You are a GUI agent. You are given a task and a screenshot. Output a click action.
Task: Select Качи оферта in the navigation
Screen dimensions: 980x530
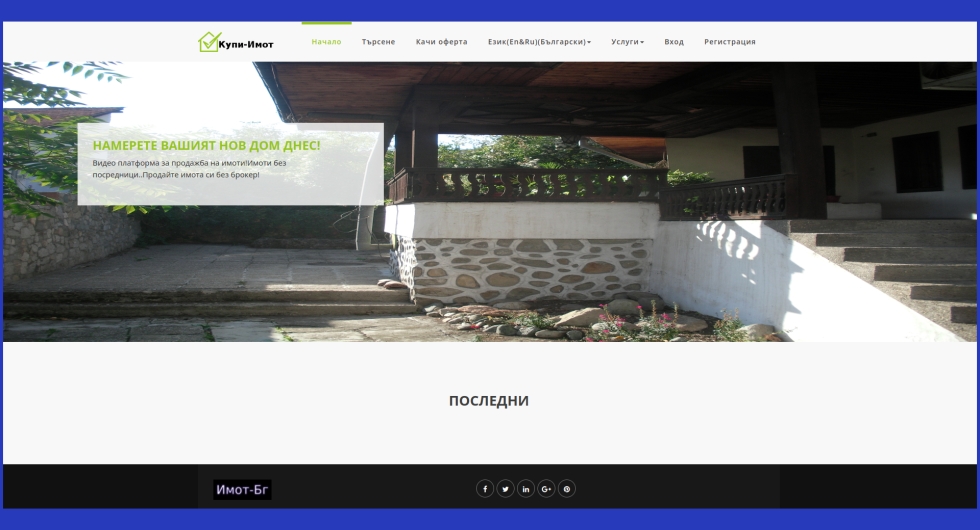click(441, 42)
